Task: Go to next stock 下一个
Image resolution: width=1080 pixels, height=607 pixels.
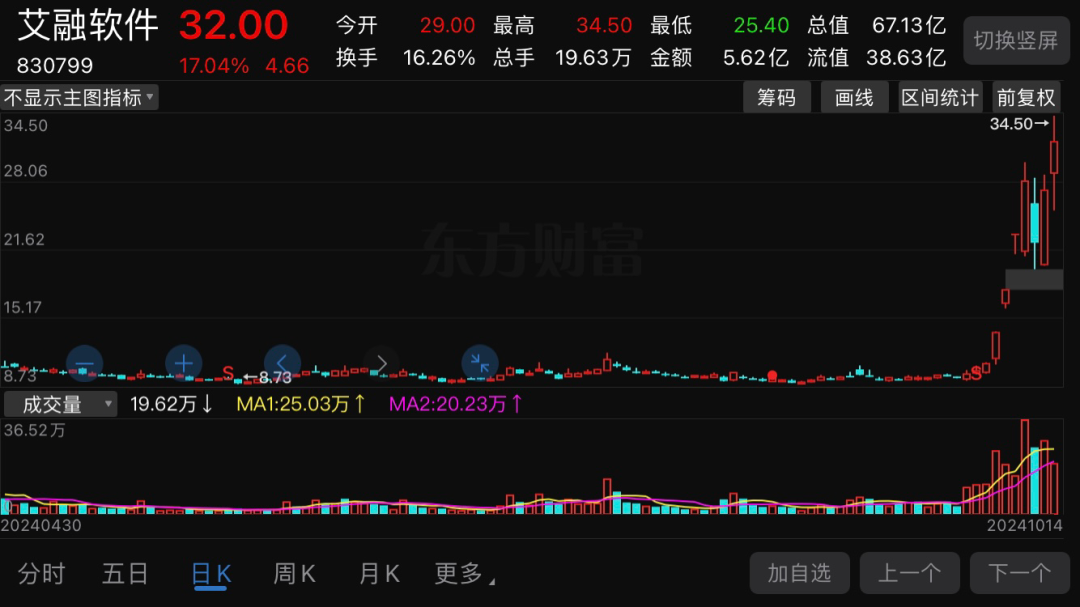Action: [1019, 573]
